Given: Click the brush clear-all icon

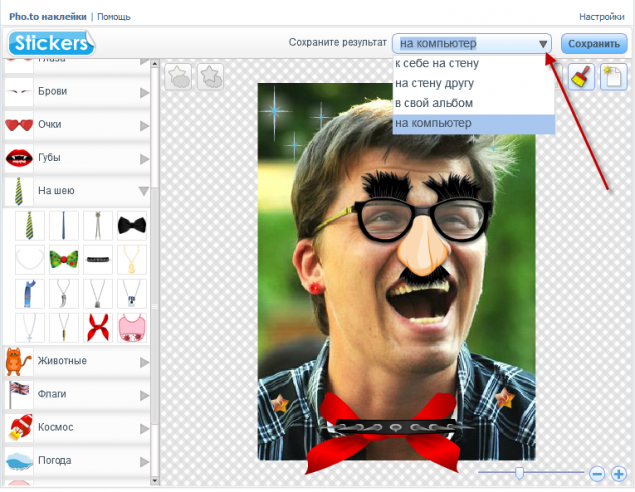Looking at the screenshot, I should pyautogui.click(x=581, y=77).
